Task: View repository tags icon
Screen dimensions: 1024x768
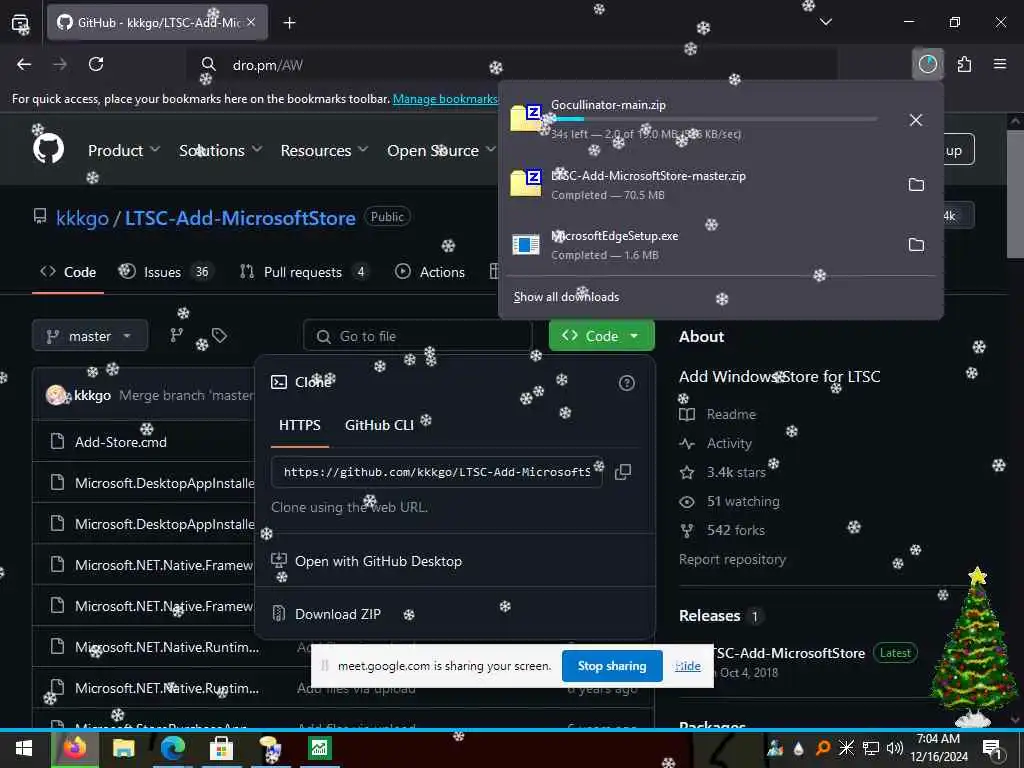Action: click(219, 336)
